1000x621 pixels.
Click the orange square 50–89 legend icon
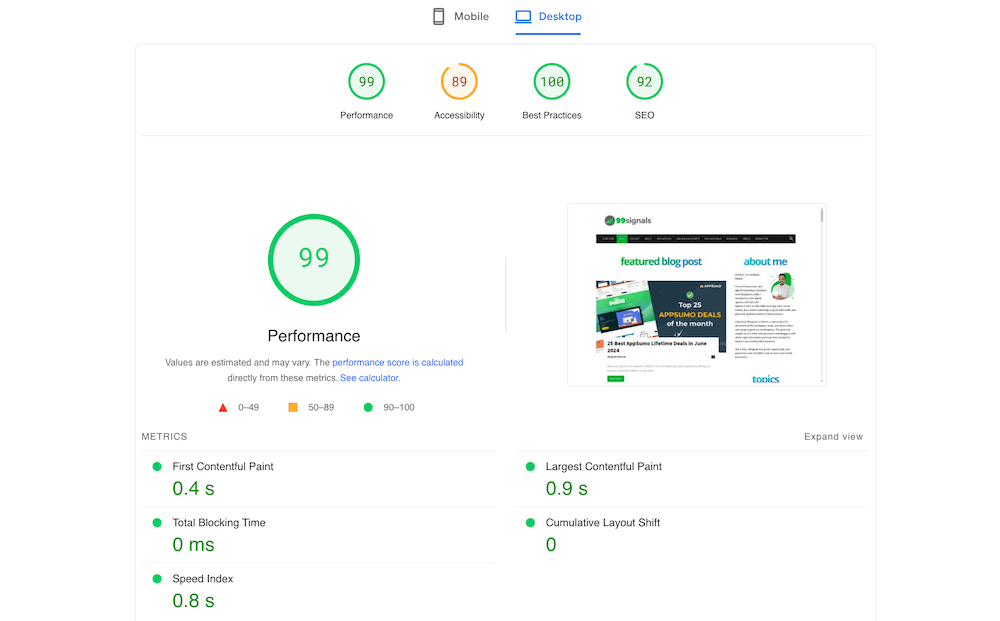[x=293, y=408]
